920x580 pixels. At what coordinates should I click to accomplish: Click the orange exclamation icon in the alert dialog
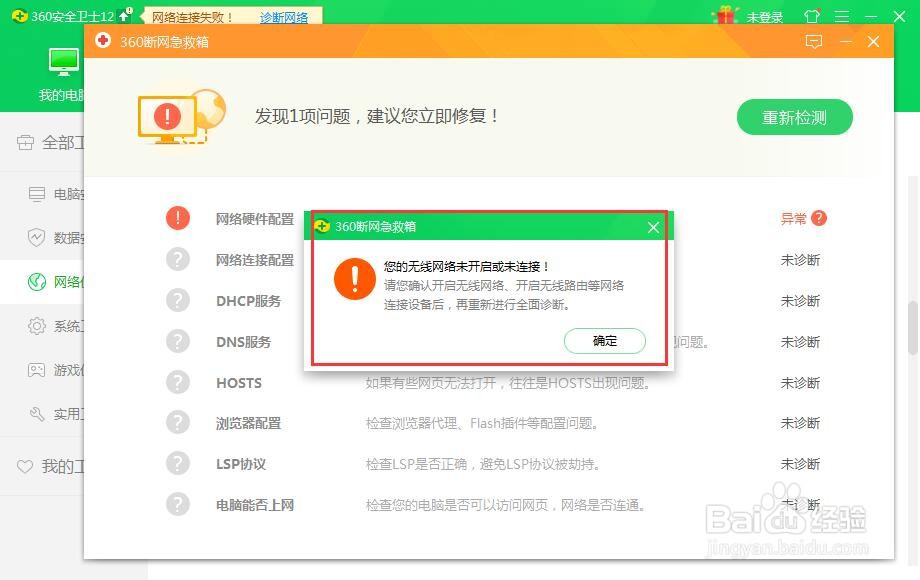click(354, 279)
